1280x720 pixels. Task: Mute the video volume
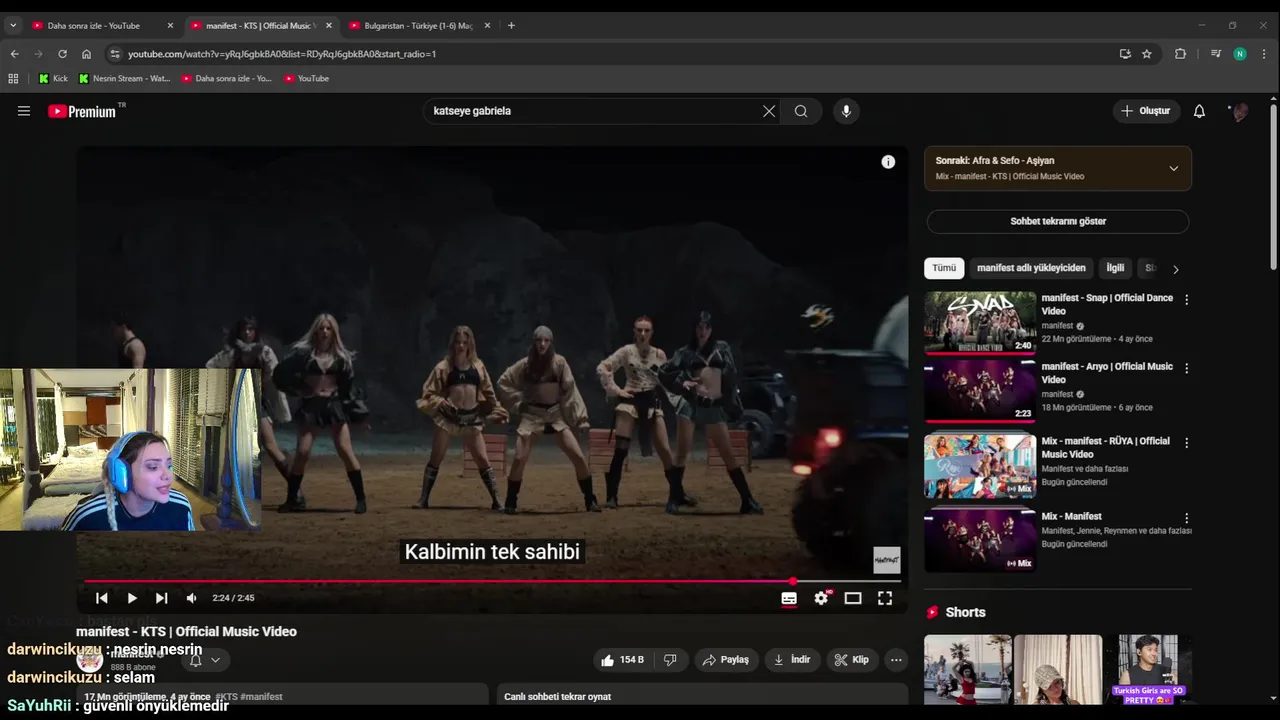point(191,598)
